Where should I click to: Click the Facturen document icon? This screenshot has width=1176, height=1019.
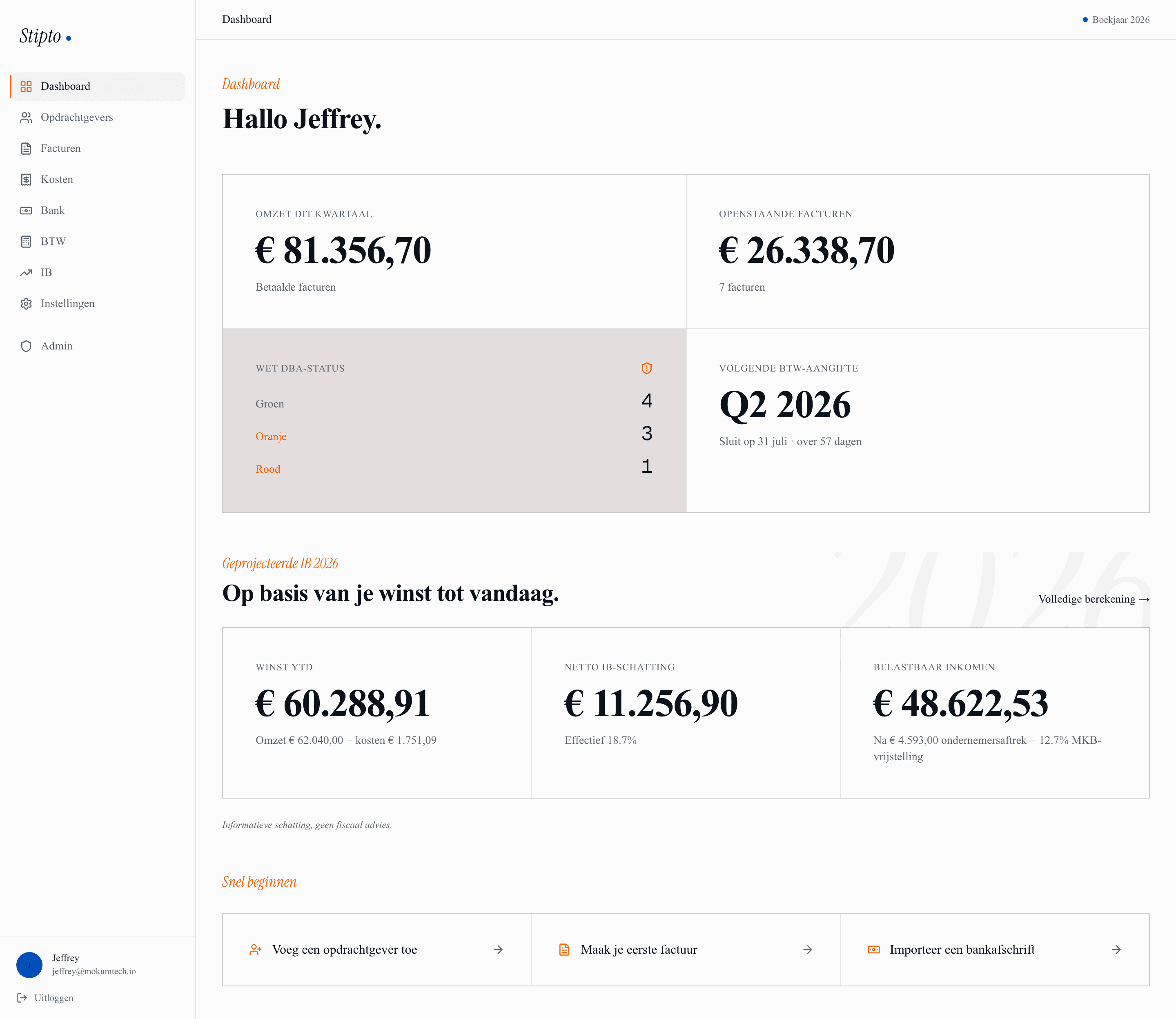coord(26,149)
